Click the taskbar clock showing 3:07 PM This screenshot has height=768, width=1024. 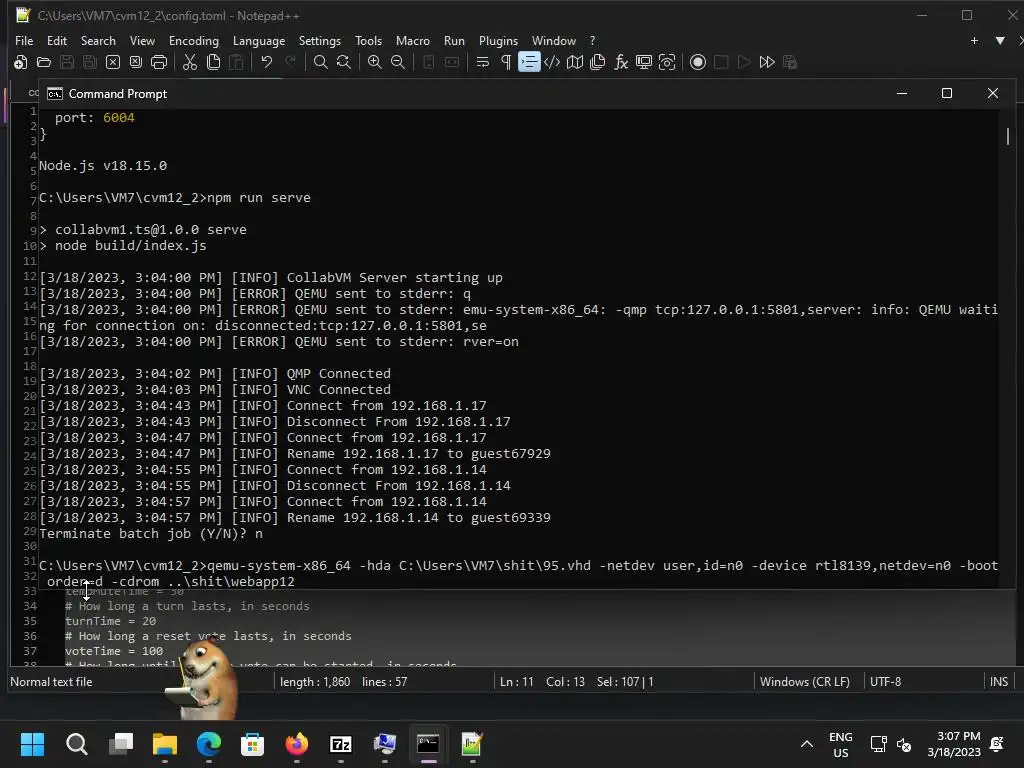tap(954, 744)
